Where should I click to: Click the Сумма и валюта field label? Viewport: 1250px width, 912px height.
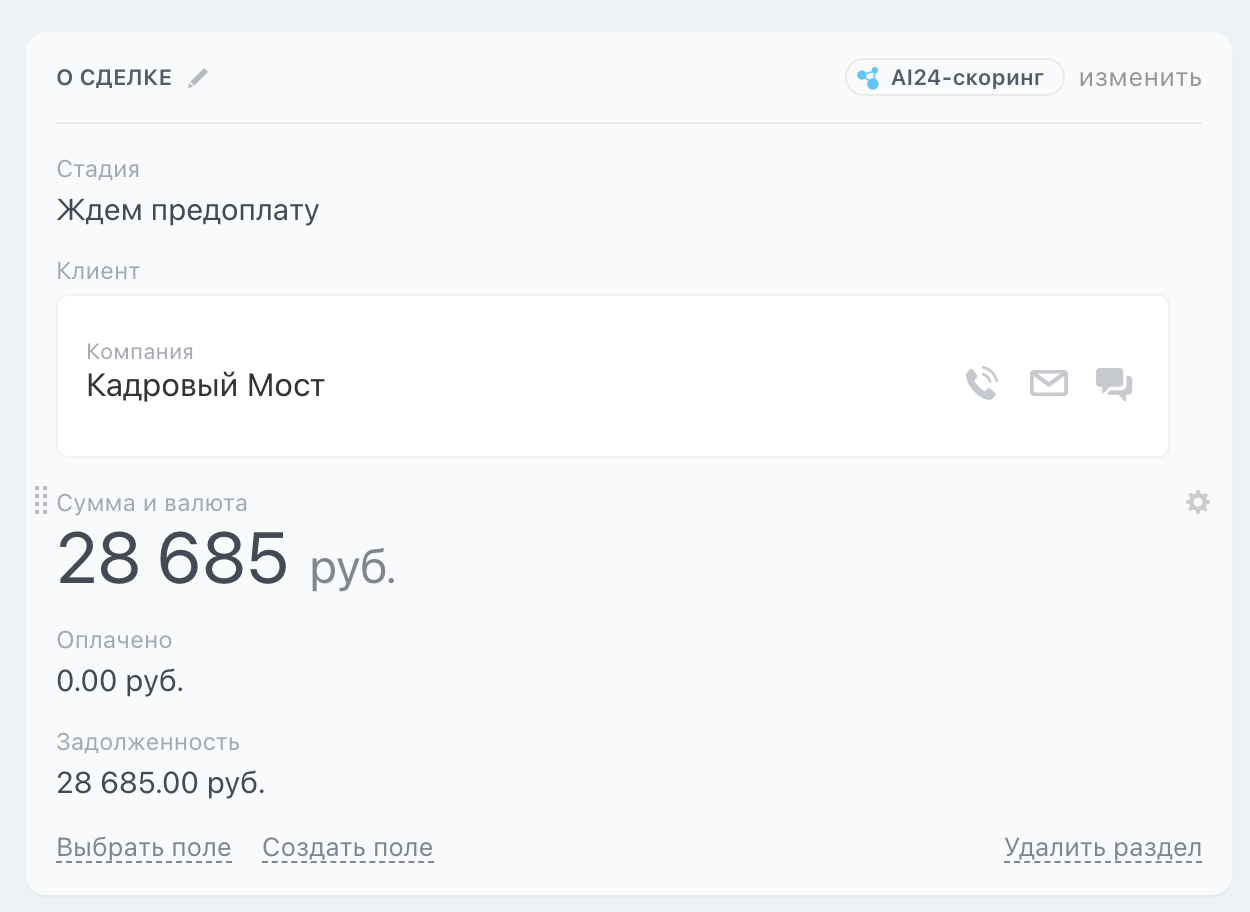point(152,503)
